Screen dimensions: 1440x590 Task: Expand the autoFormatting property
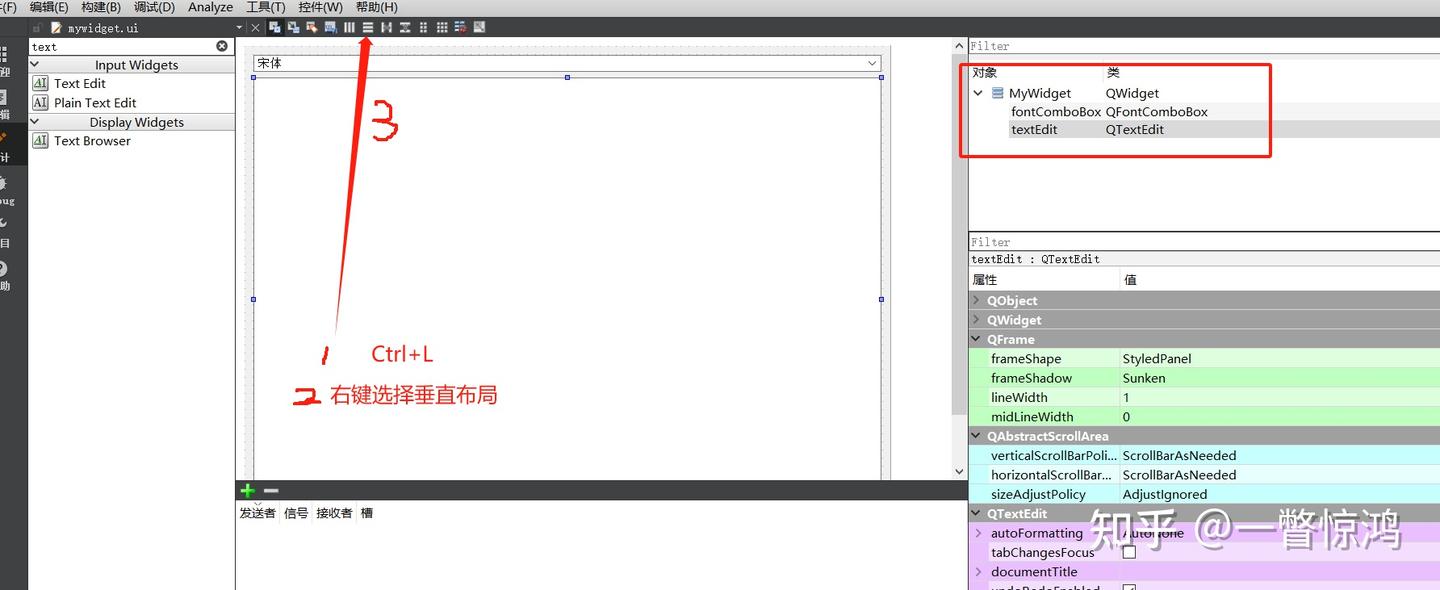(x=979, y=533)
